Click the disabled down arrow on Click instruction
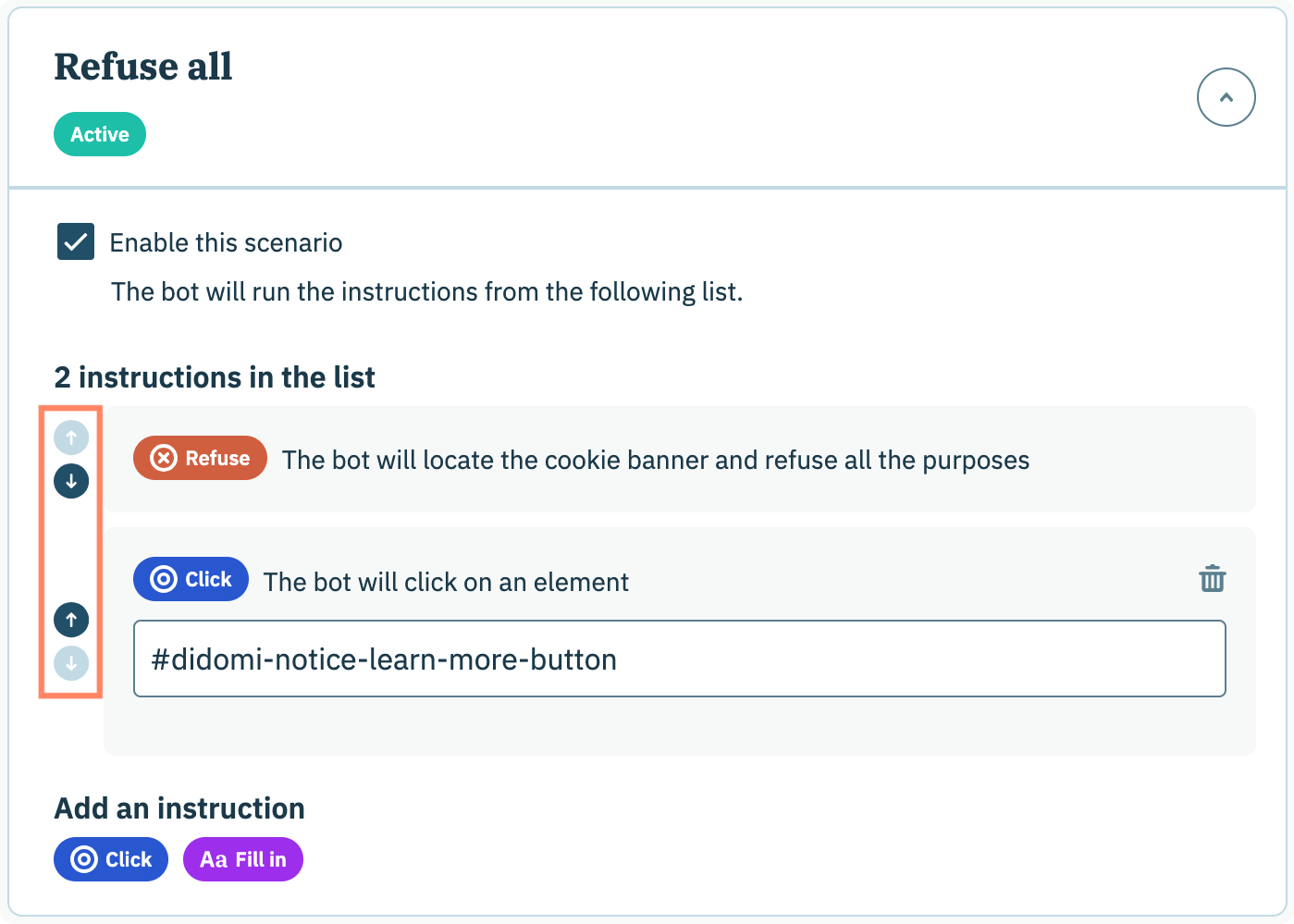This screenshot has height=924, width=1294. 71,663
